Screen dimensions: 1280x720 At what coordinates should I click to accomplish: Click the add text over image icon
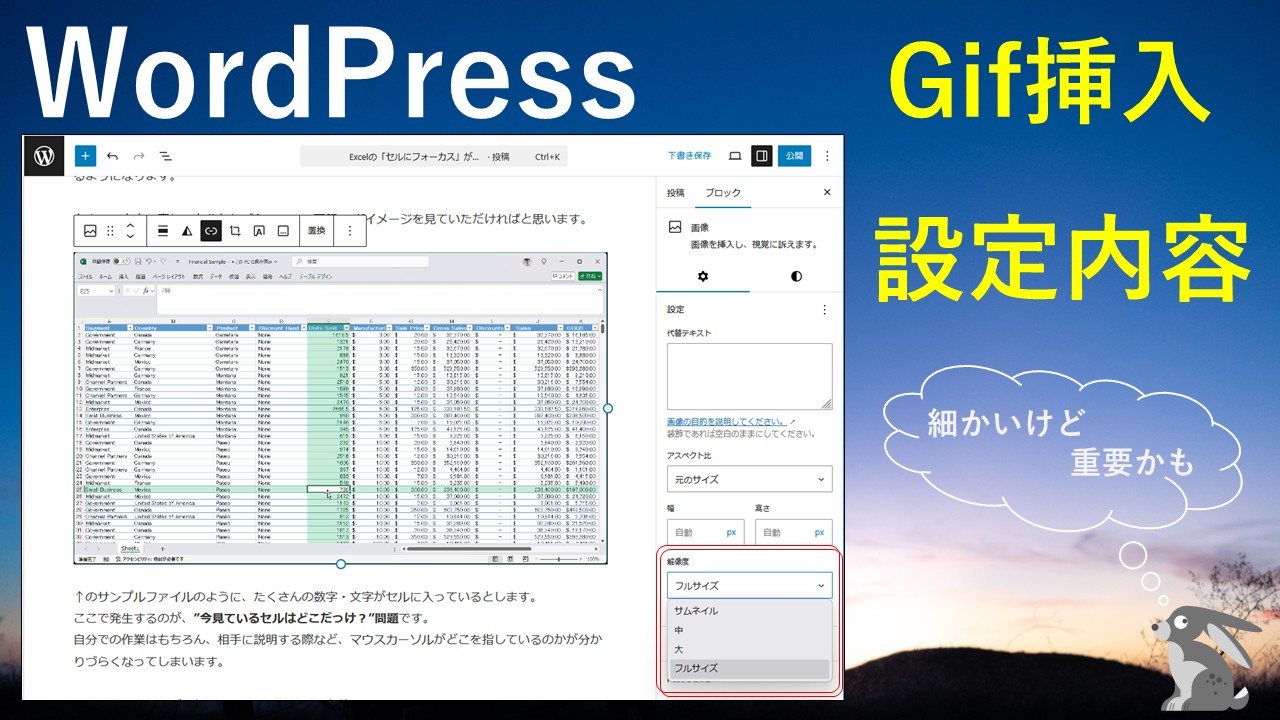(259, 231)
